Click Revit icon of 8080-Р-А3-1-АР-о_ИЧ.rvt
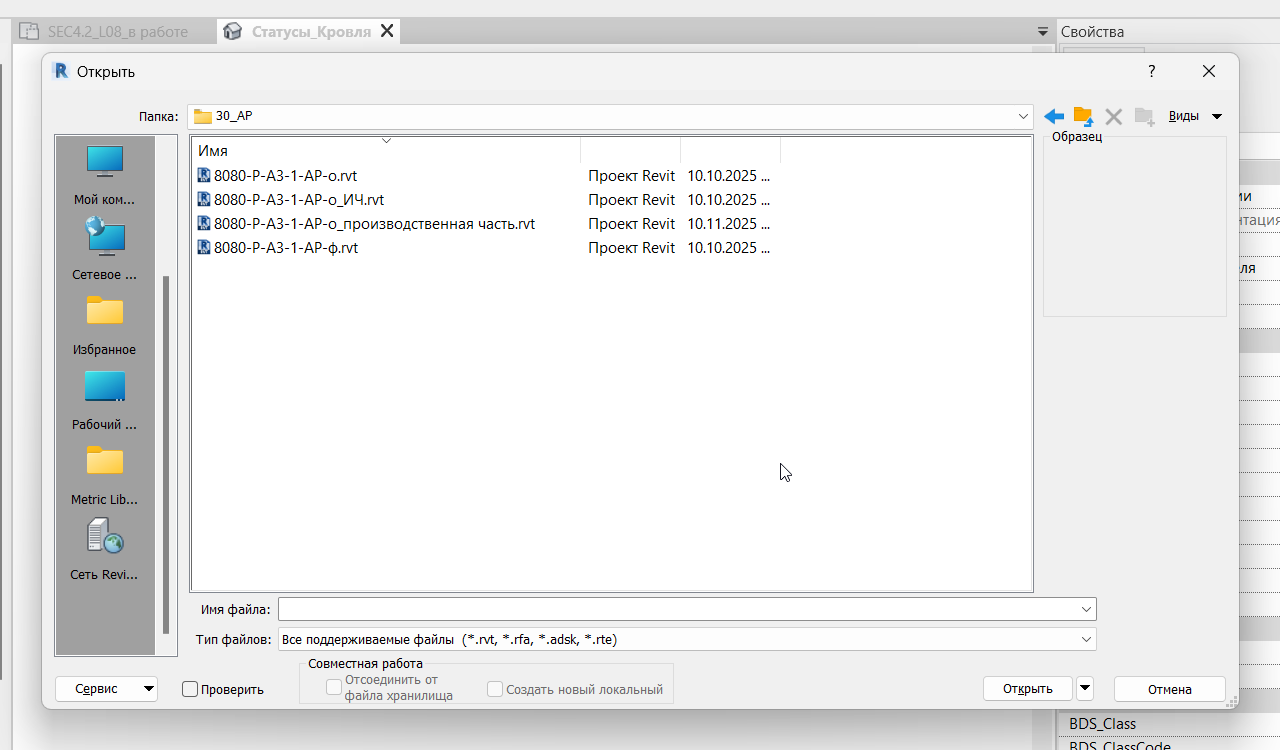The width and height of the screenshot is (1280, 750). (204, 200)
